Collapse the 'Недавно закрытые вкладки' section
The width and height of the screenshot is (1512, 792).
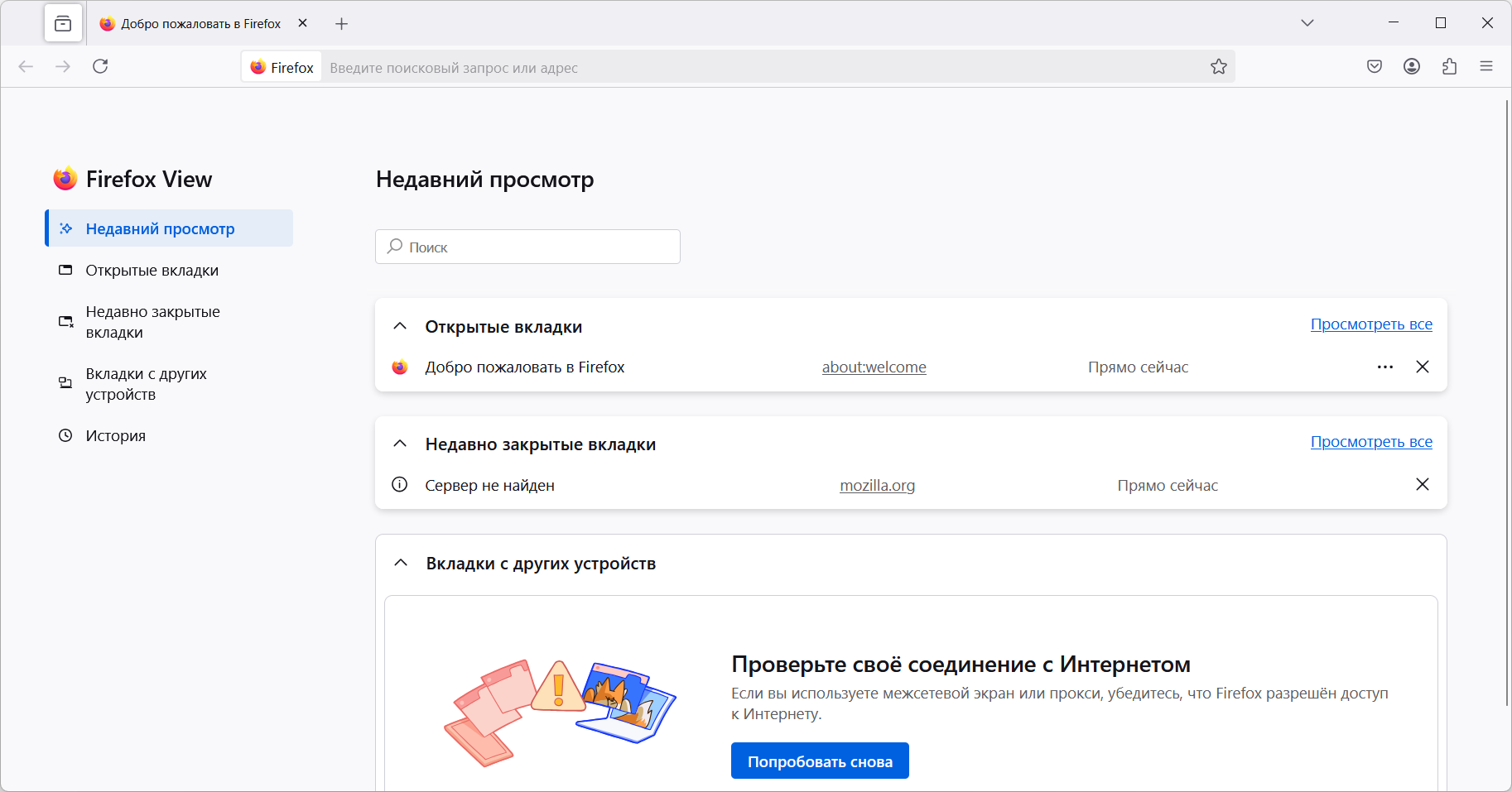(400, 444)
